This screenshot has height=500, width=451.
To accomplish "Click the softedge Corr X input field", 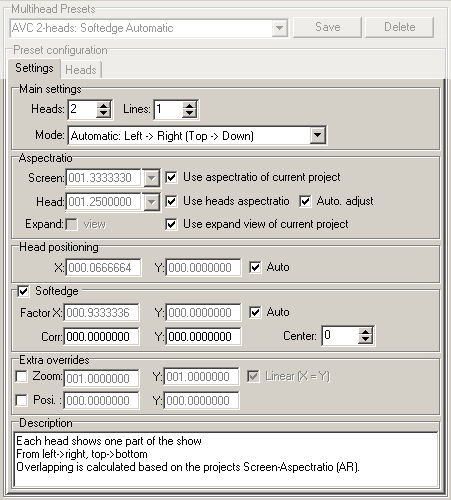I will pos(102,337).
